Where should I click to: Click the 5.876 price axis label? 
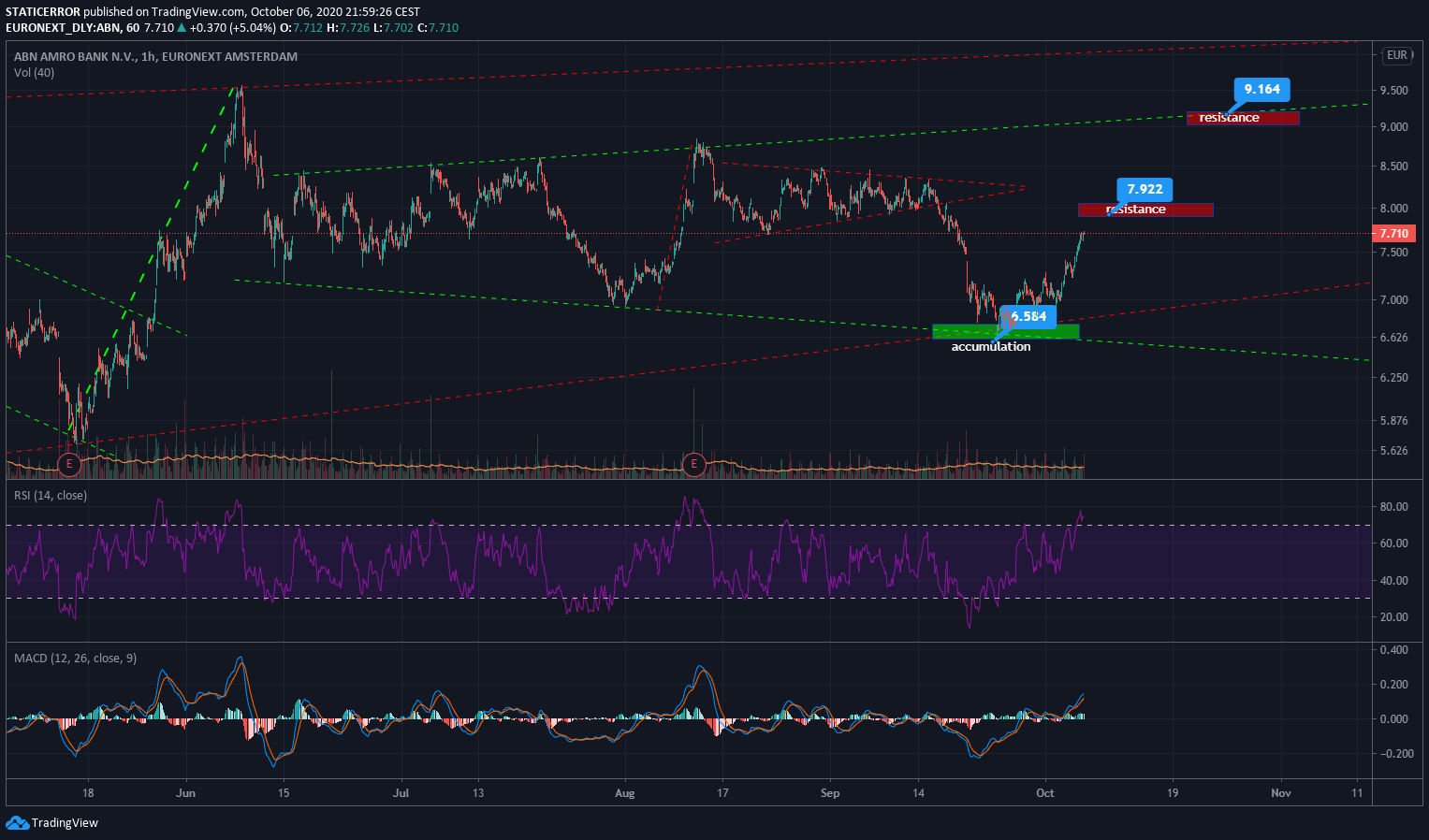pyautogui.click(x=1393, y=421)
